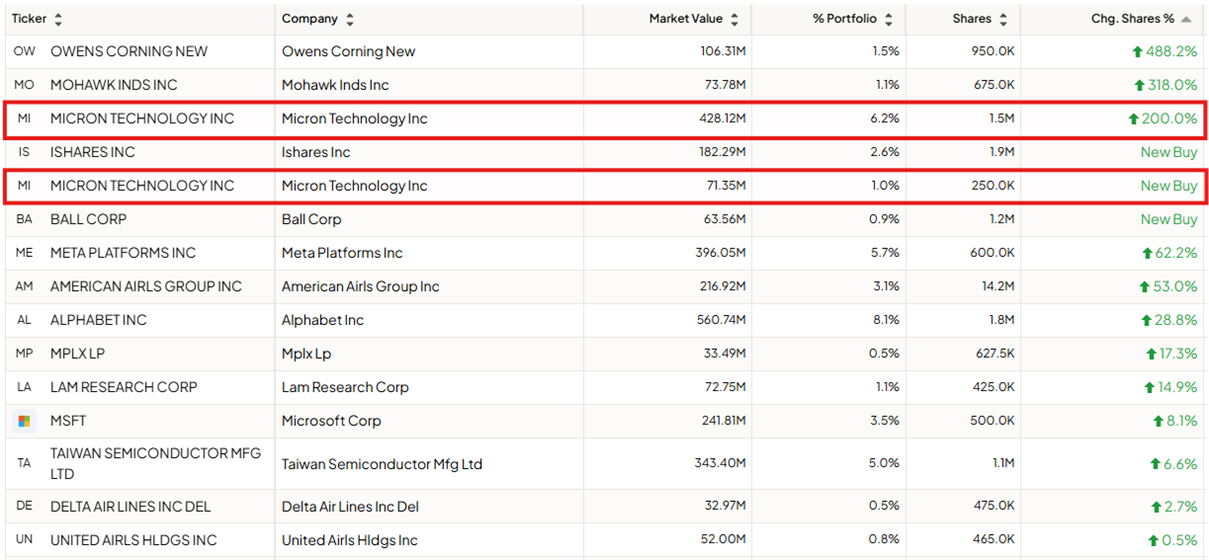
Task: Open the Meta Platforms Inc company link
Action: pos(342,253)
